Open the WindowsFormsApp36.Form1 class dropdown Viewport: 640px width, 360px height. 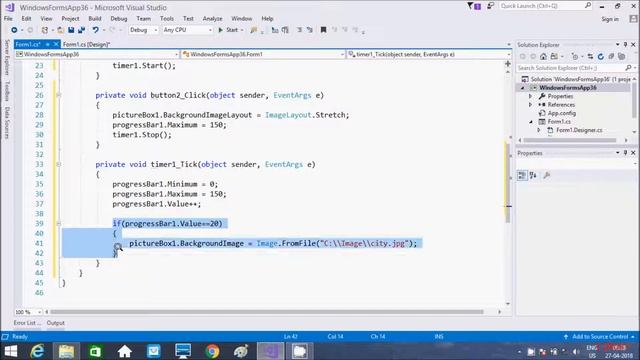pyautogui.click(x=263, y=54)
